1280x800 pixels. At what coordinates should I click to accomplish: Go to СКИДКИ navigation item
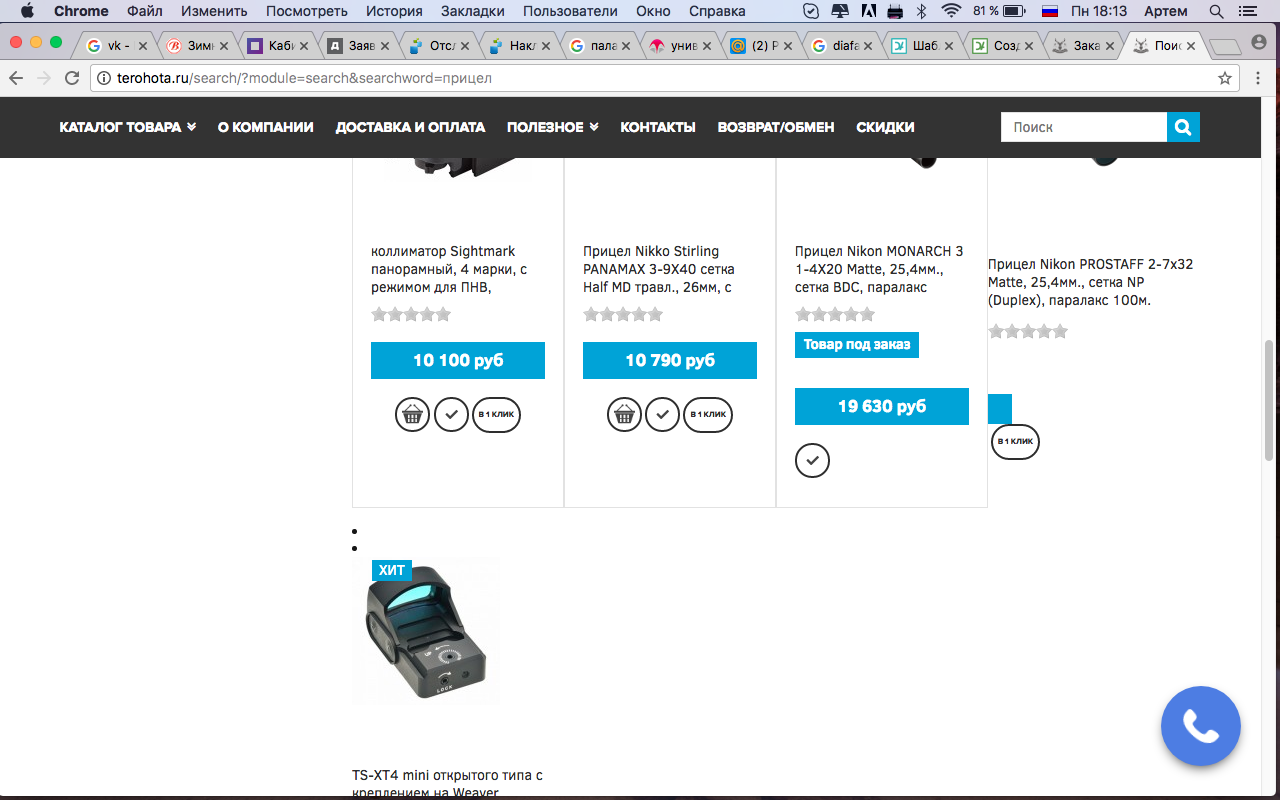885,127
